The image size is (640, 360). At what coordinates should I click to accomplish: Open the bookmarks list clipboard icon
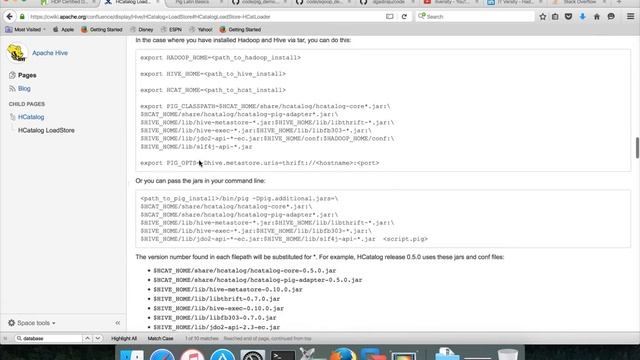(x=555, y=17)
